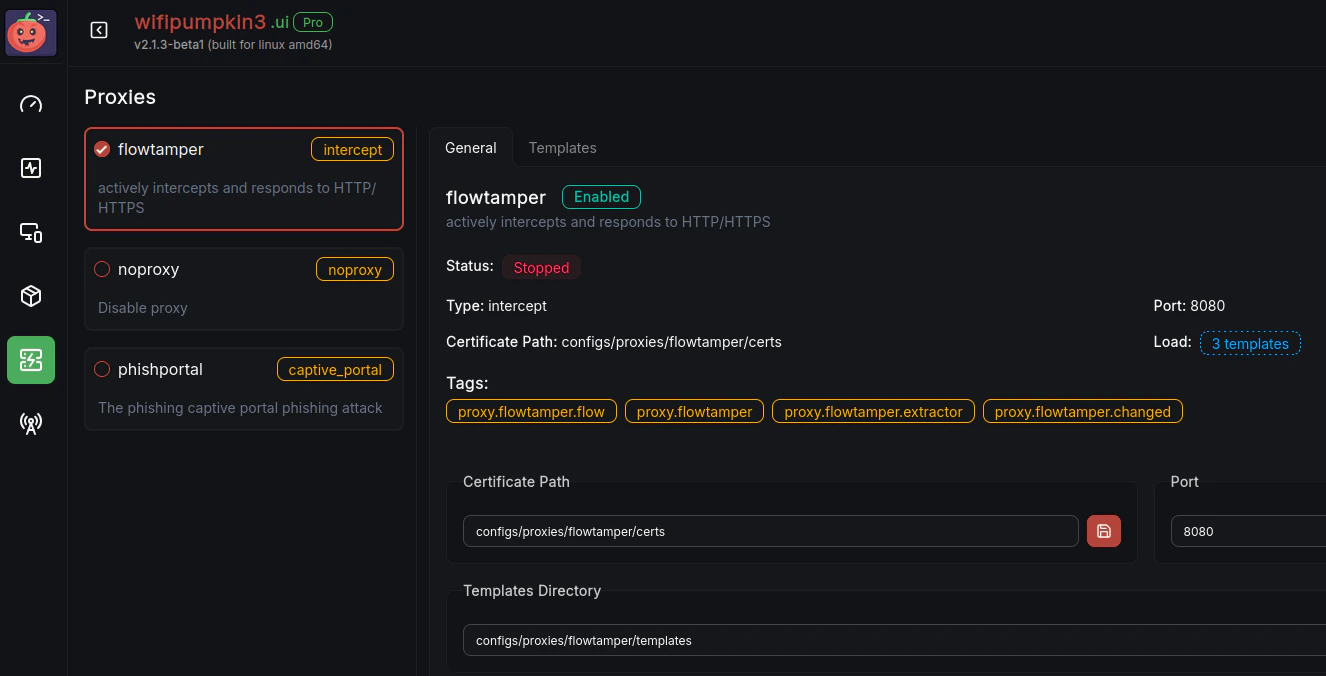Click the proxy.flowtamper.extractor tag
This screenshot has width=1326, height=676.
pyautogui.click(x=873, y=411)
